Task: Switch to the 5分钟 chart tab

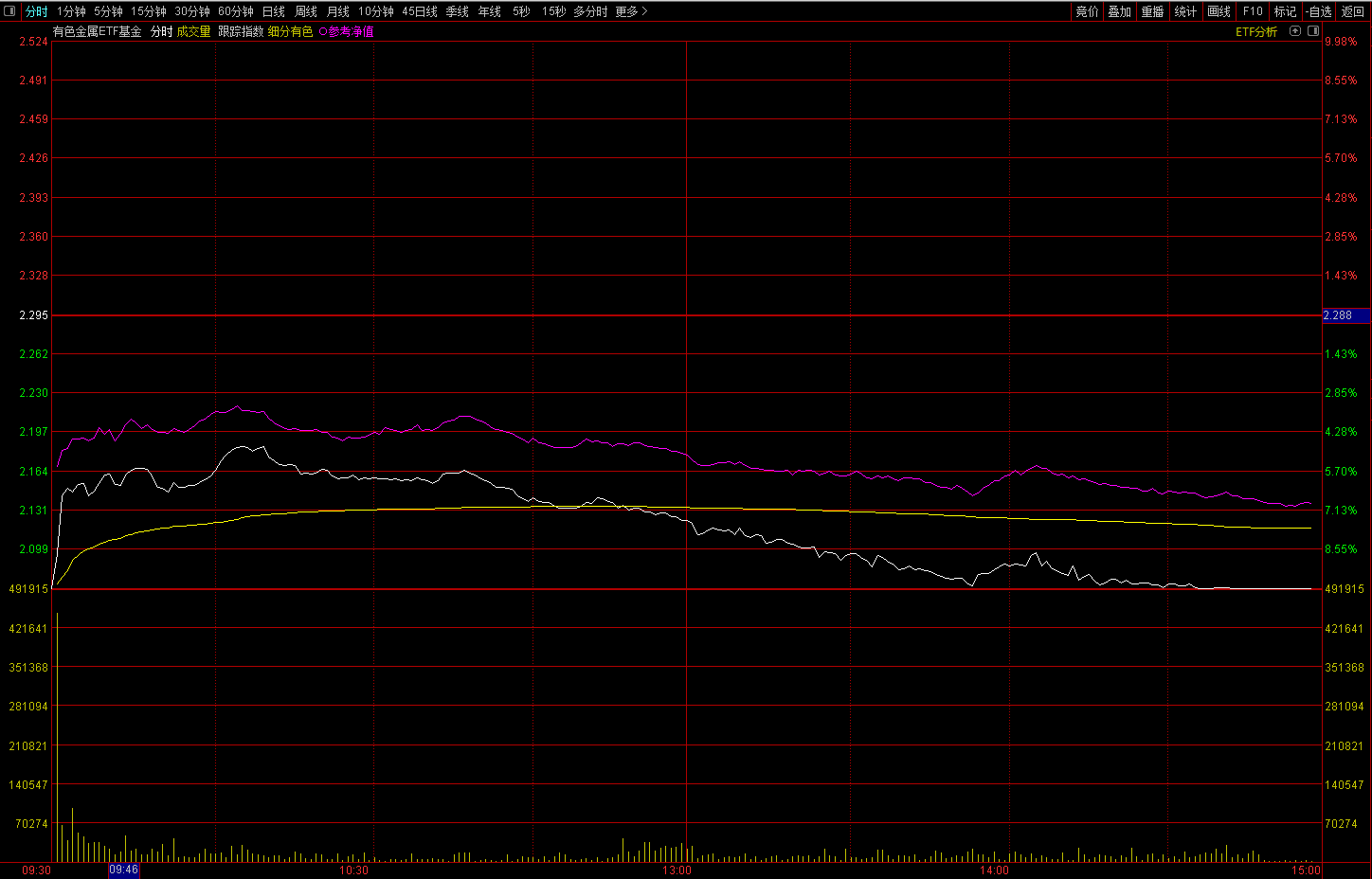Action: point(108,11)
